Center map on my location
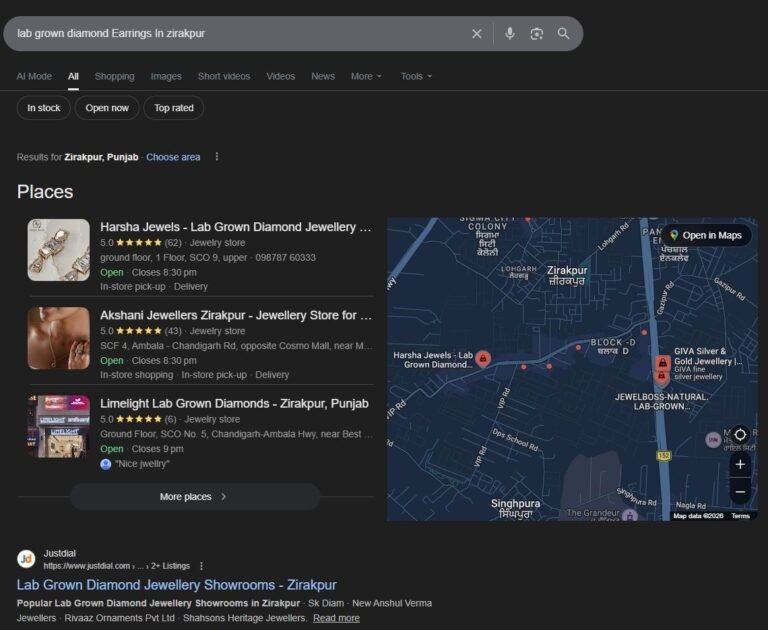Image resolution: width=768 pixels, height=630 pixels. tap(740, 435)
